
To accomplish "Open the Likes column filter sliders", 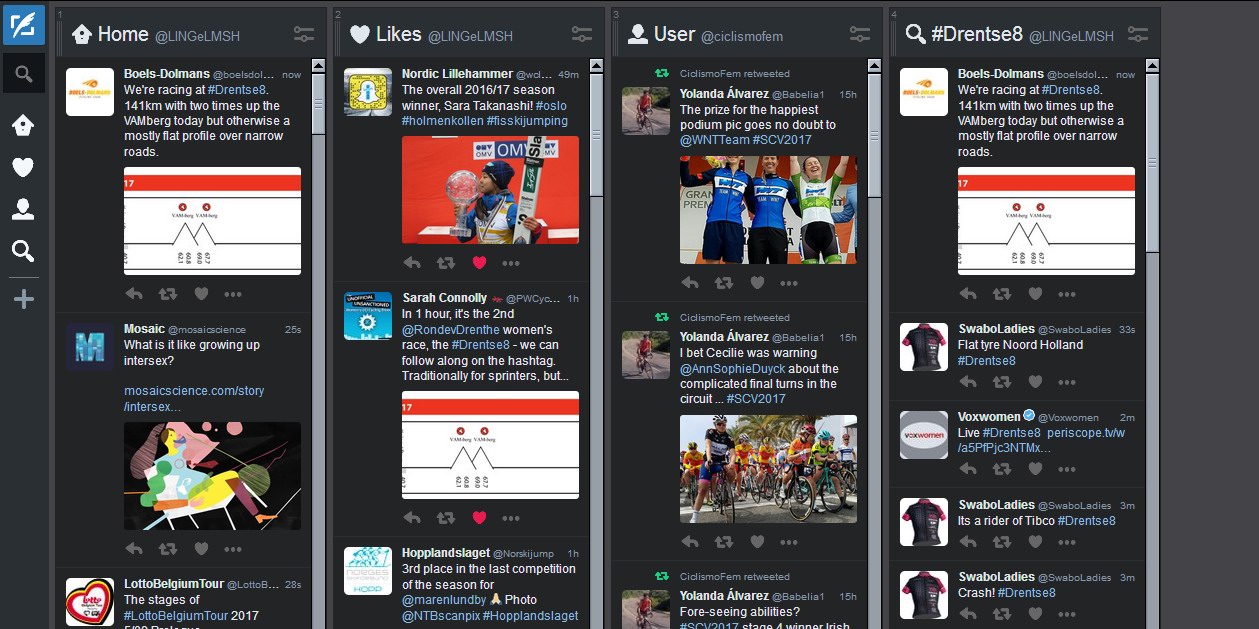I will (581, 32).
